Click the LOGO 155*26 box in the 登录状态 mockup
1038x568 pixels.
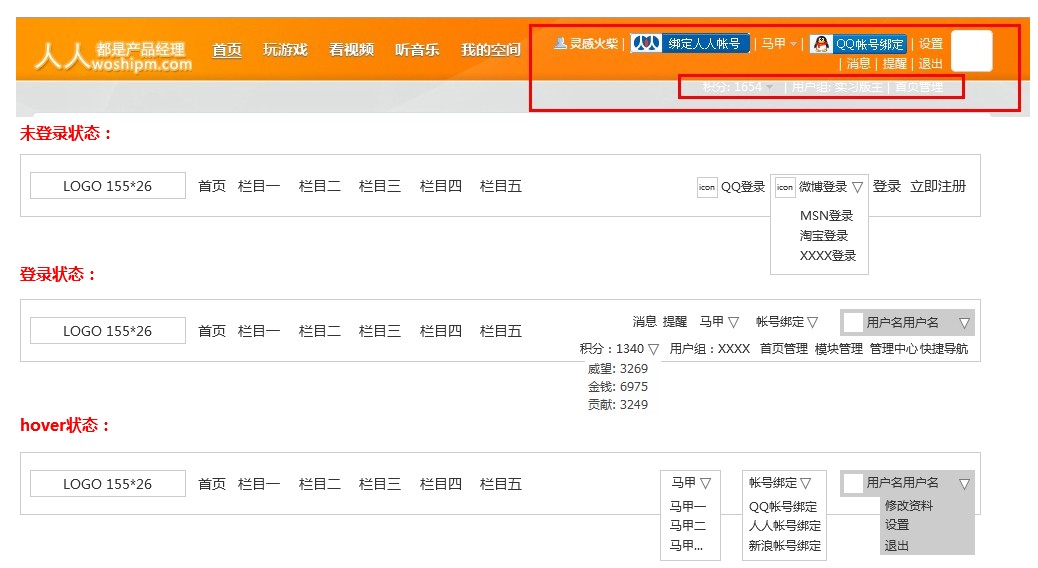[108, 331]
